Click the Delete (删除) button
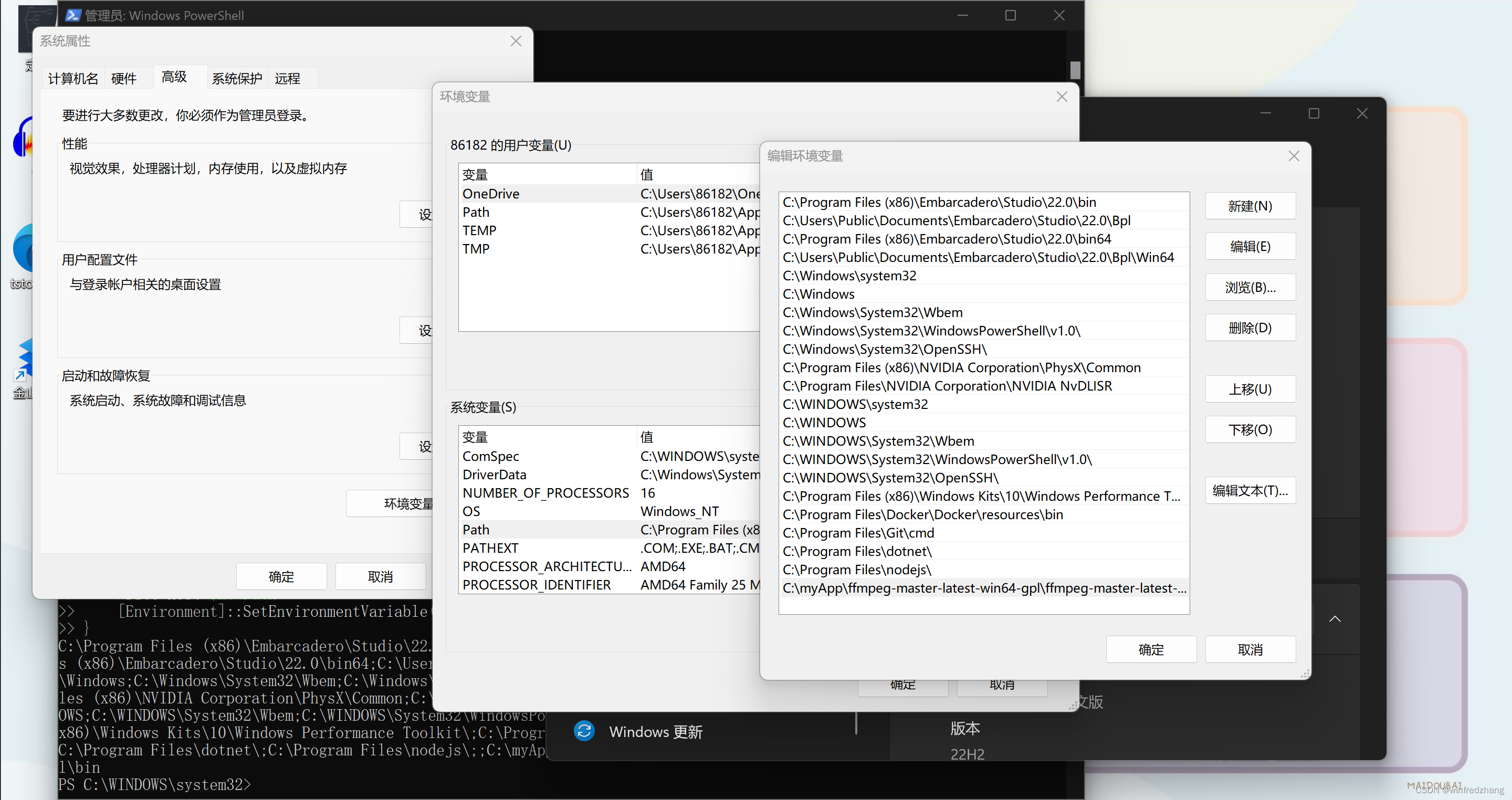Image resolution: width=1512 pixels, height=800 pixels. 1250,328
